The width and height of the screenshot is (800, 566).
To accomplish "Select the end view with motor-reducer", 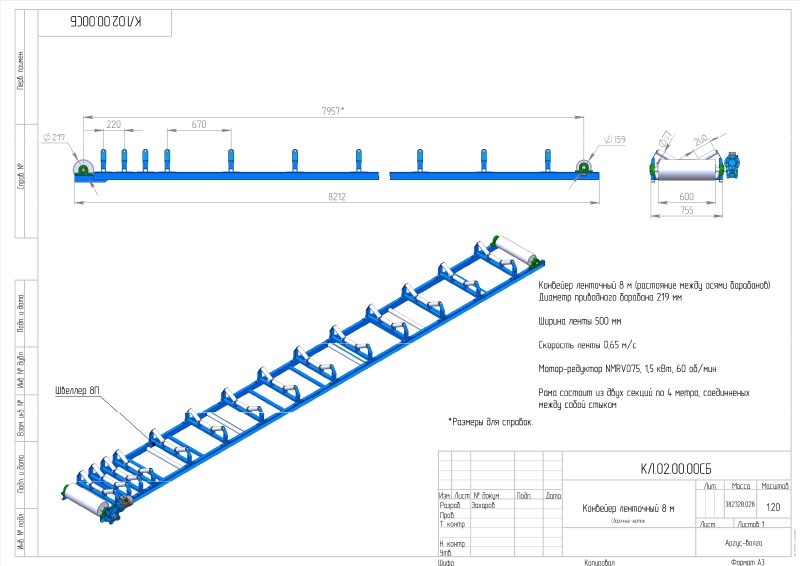I will click(695, 164).
